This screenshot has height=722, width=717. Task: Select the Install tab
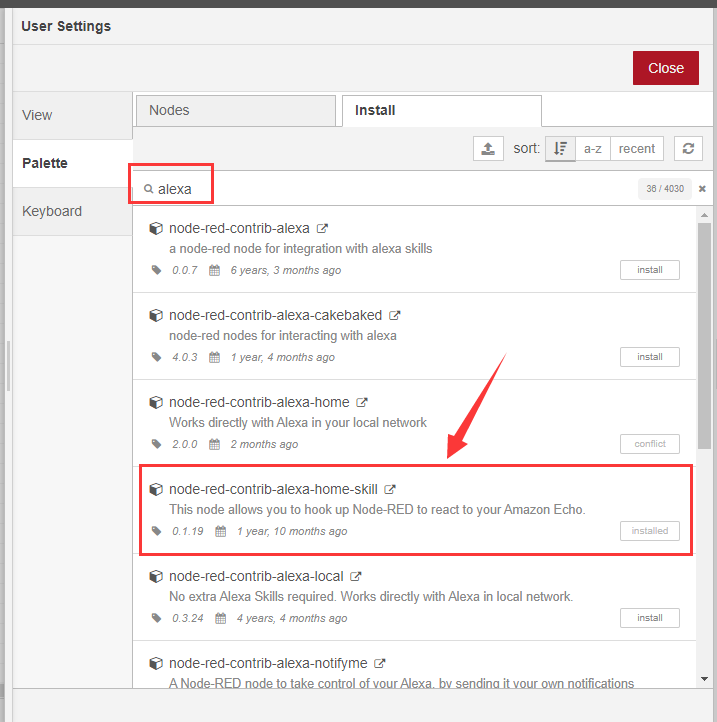coord(441,110)
